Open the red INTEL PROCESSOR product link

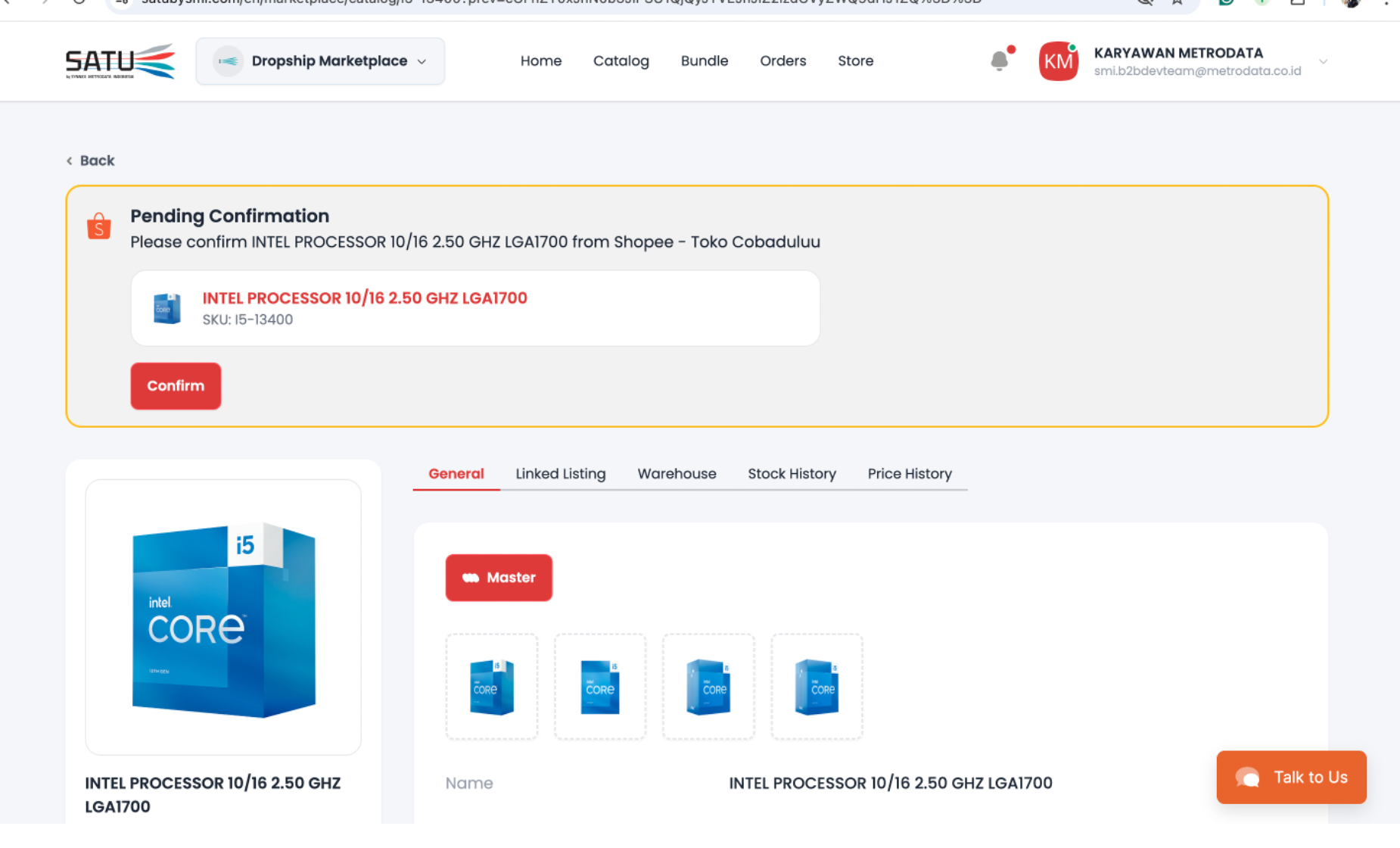(x=364, y=298)
